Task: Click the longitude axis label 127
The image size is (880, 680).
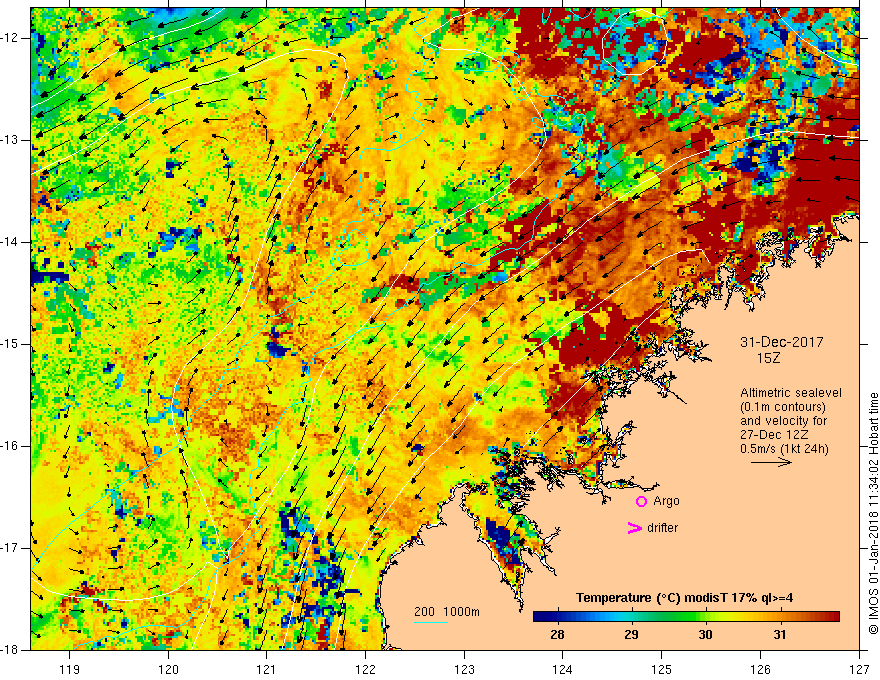Action: [859, 669]
